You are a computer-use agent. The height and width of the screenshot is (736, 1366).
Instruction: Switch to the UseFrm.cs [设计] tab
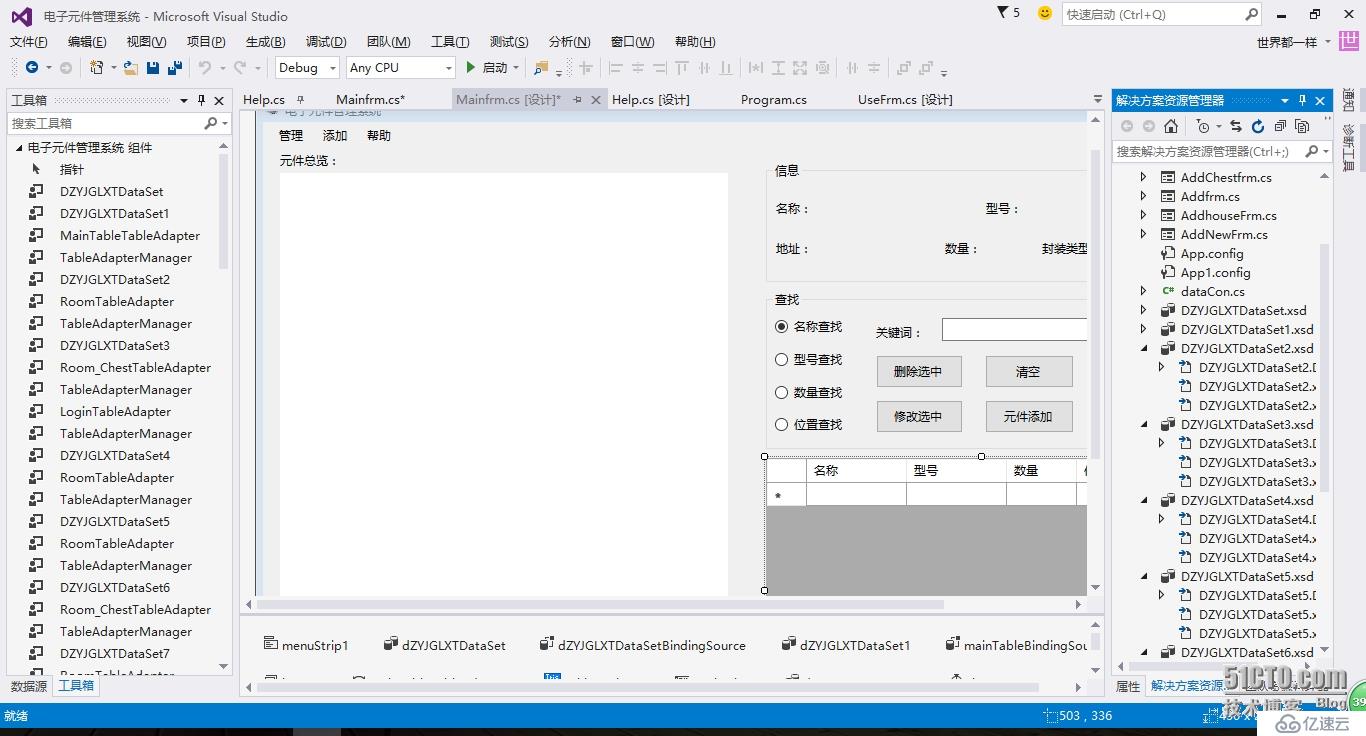pos(905,99)
